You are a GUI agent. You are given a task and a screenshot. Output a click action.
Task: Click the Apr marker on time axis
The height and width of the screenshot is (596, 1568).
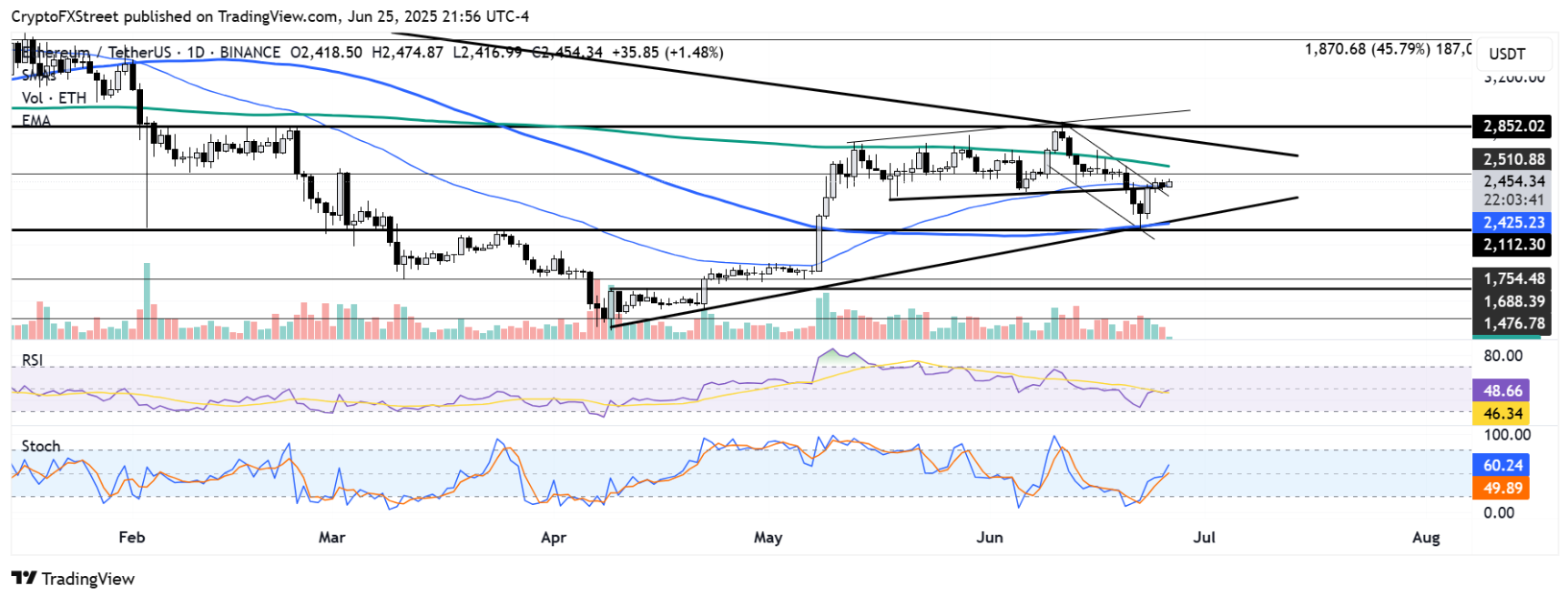tap(554, 537)
